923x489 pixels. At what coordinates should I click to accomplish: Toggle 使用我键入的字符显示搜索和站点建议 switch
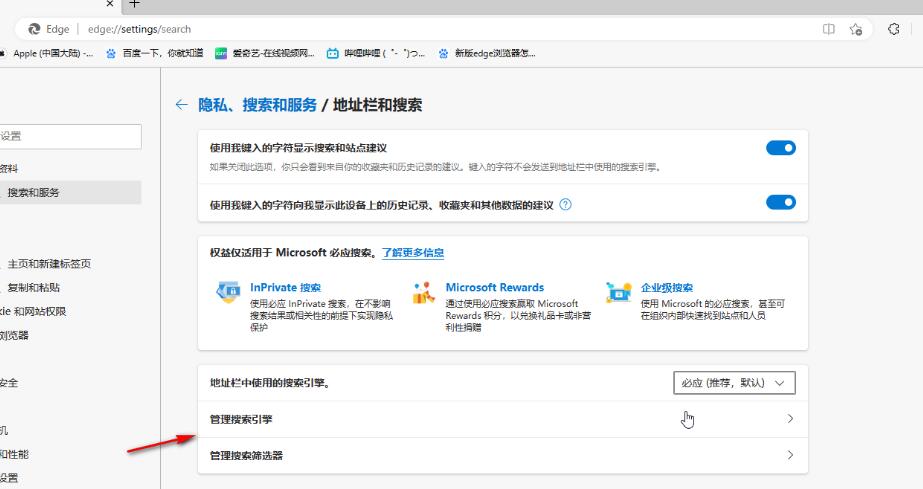click(x=781, y=148)
